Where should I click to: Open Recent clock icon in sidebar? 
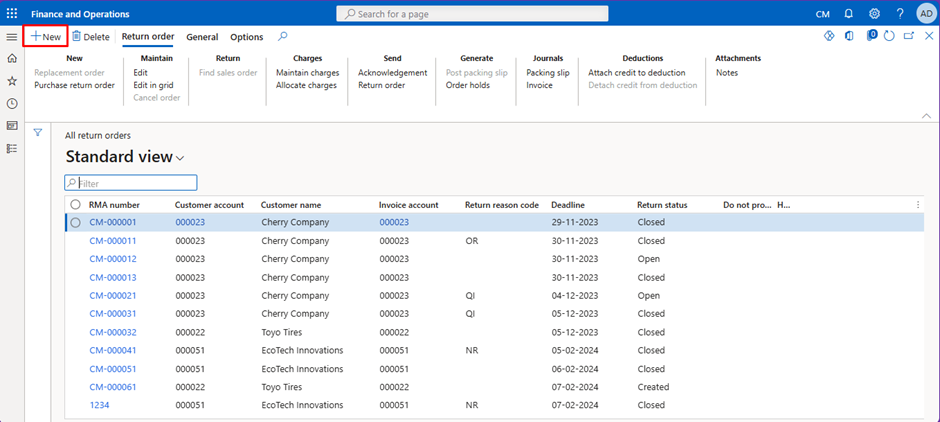11,104
